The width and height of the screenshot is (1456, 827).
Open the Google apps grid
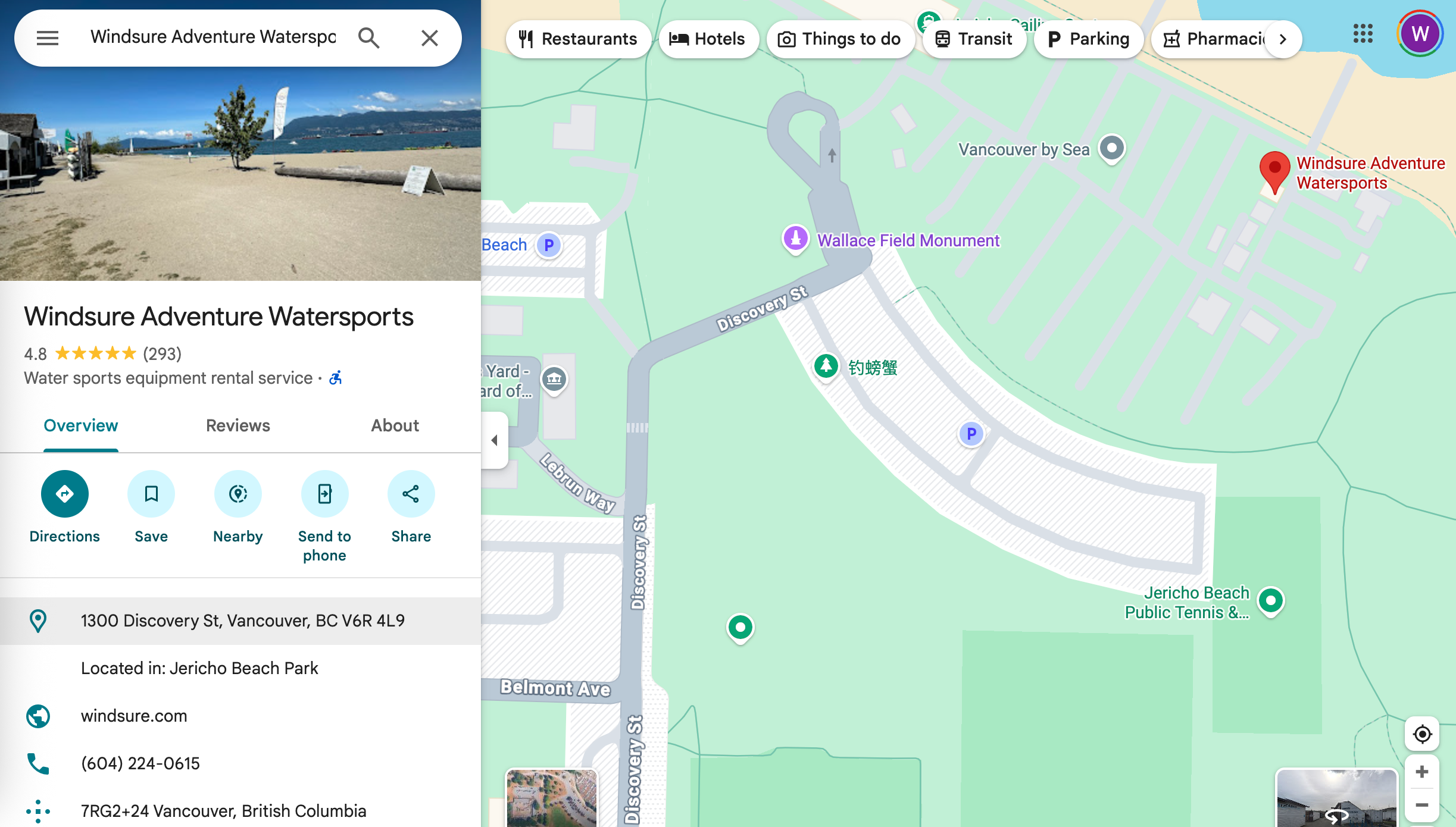coord(1363,34)
